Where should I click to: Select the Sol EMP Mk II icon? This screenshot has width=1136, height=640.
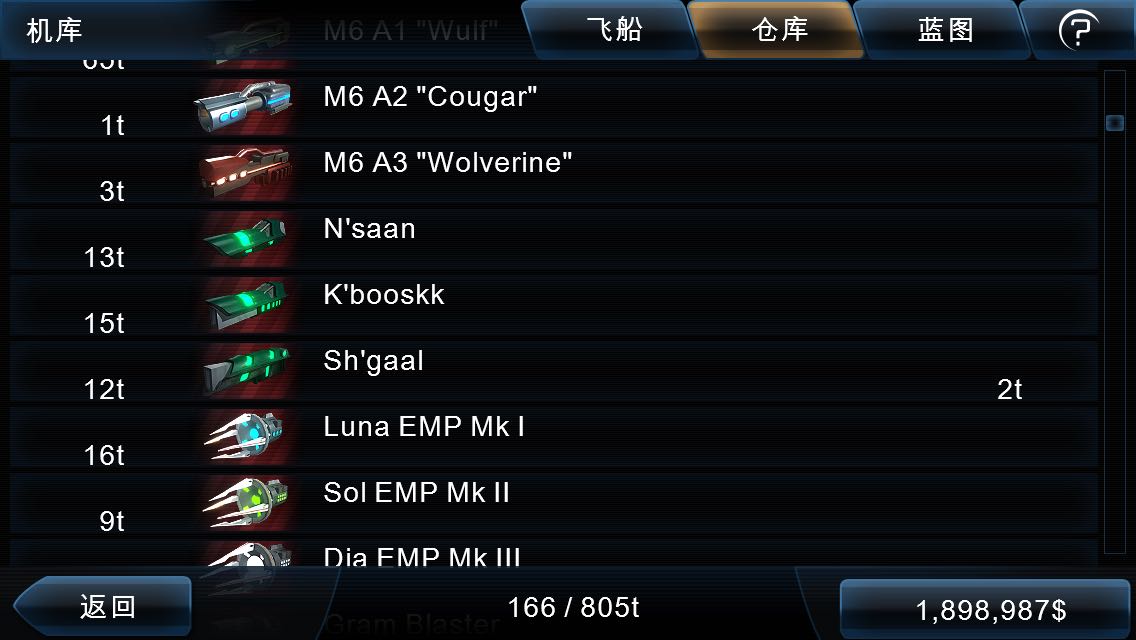click(x=246, y=503)
